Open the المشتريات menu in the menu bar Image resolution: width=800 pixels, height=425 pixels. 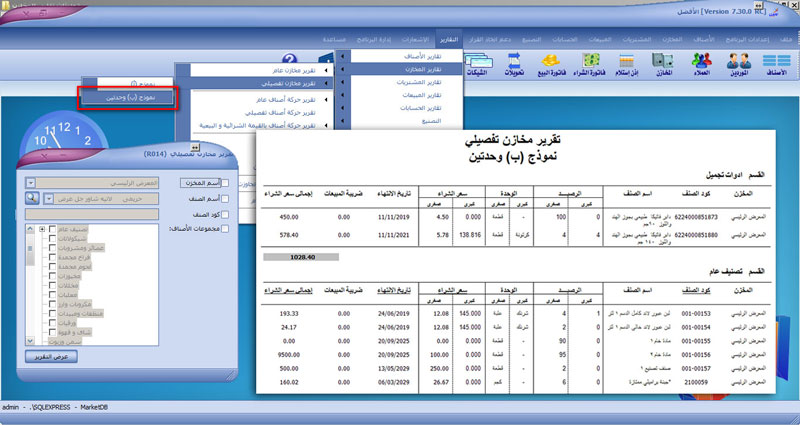point(636,39)
